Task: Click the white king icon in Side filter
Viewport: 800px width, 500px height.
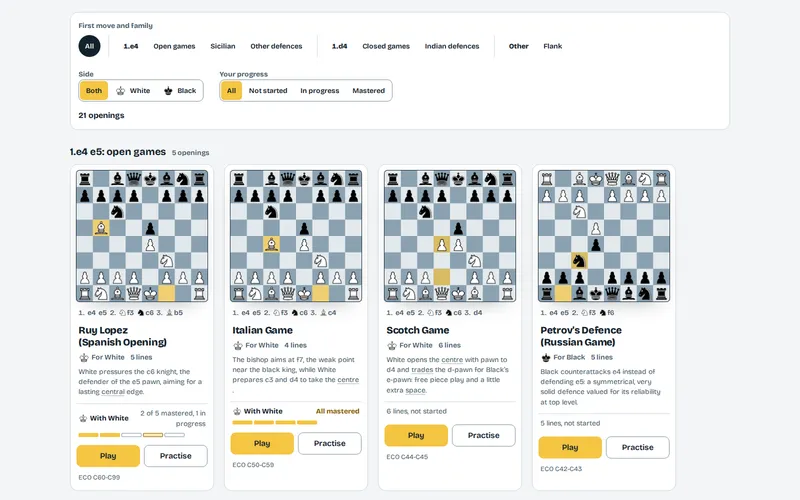Action: tap(120, 91)
